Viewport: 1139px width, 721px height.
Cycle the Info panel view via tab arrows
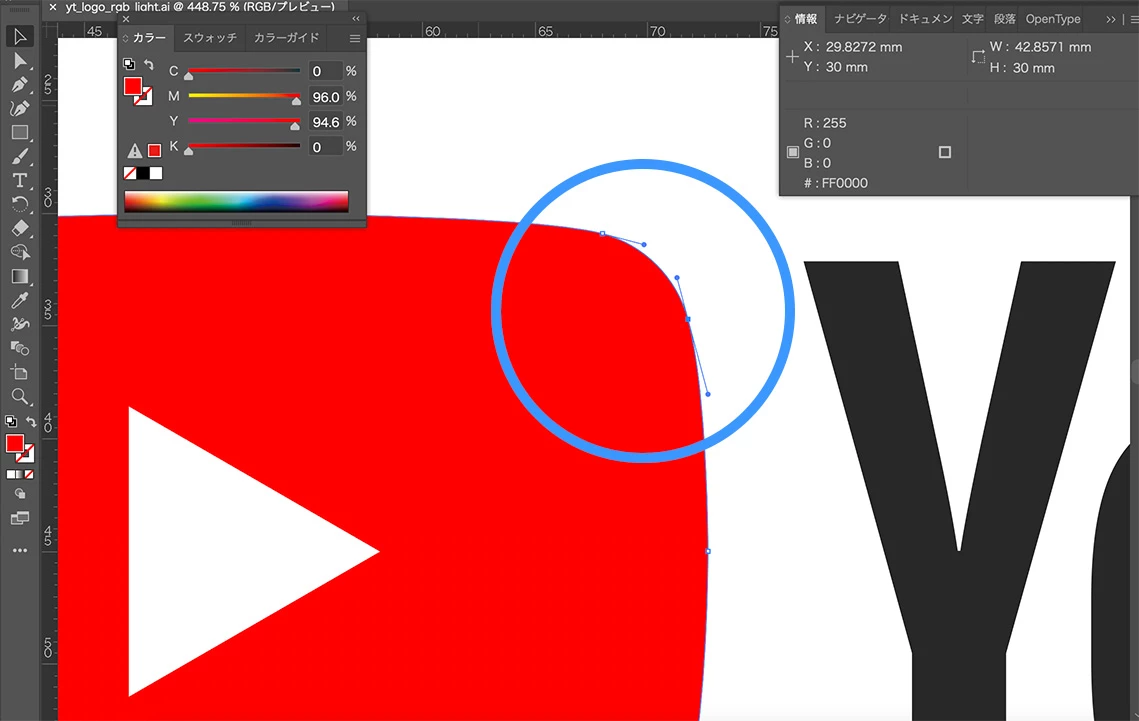tap(787, 19)
